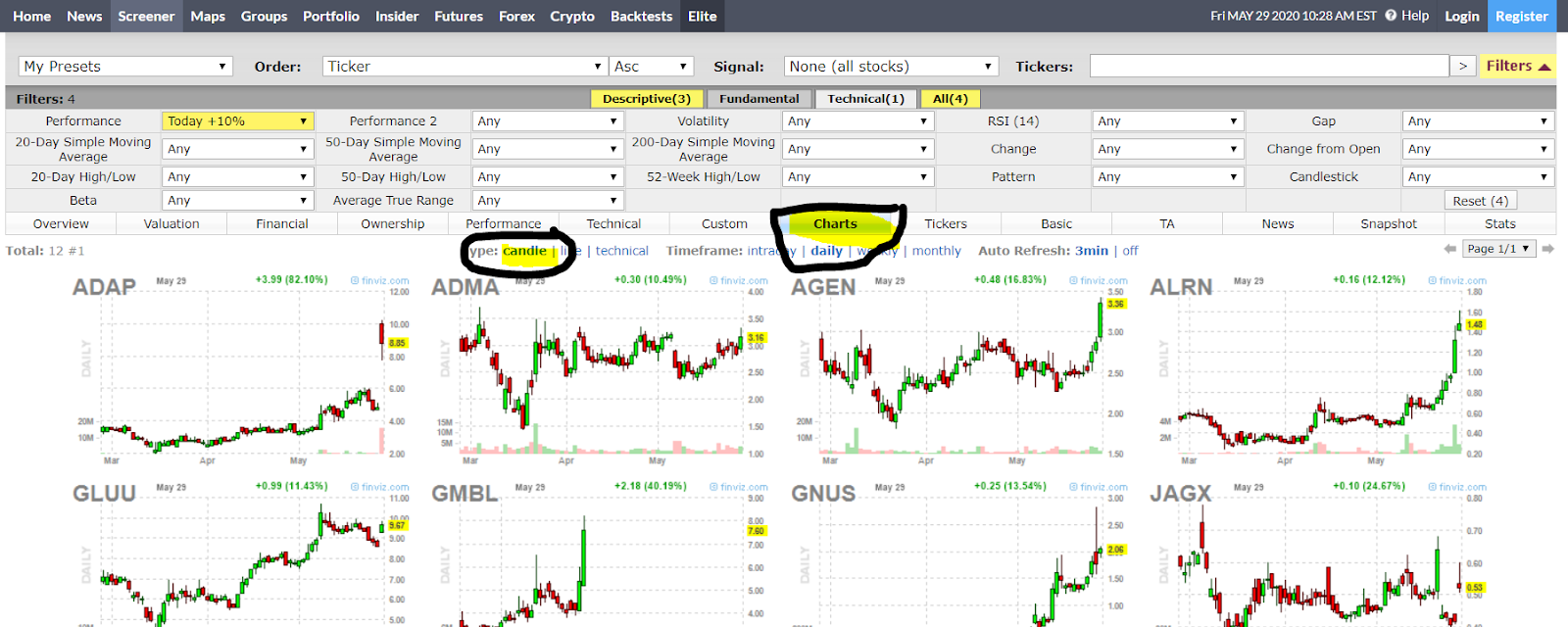This screenshot has height=627, width=1568.
Task: Open the Order Ticker dropdown
Action: click(465, 66)
